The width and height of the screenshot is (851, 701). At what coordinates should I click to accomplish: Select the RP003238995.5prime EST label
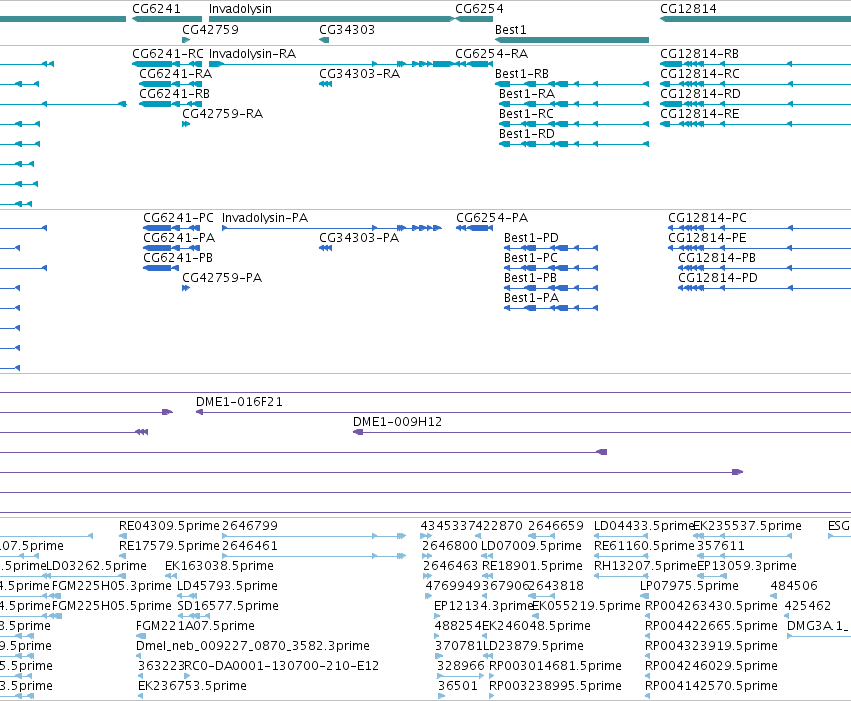(x=555, y=686)
